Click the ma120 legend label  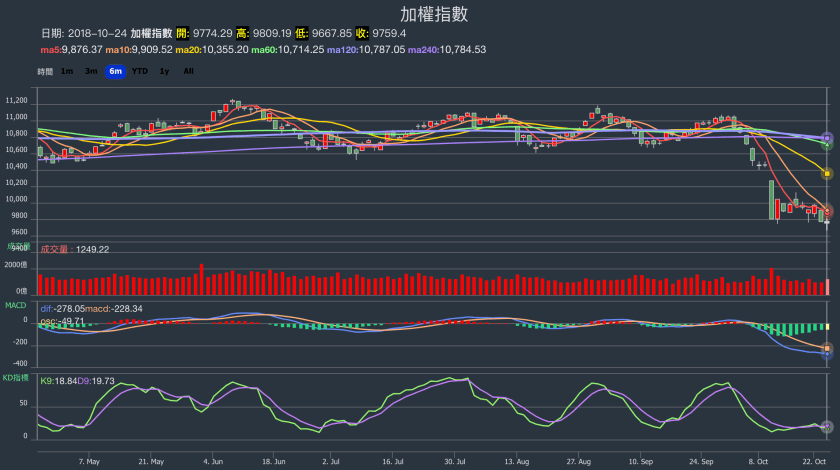(341, 49)
